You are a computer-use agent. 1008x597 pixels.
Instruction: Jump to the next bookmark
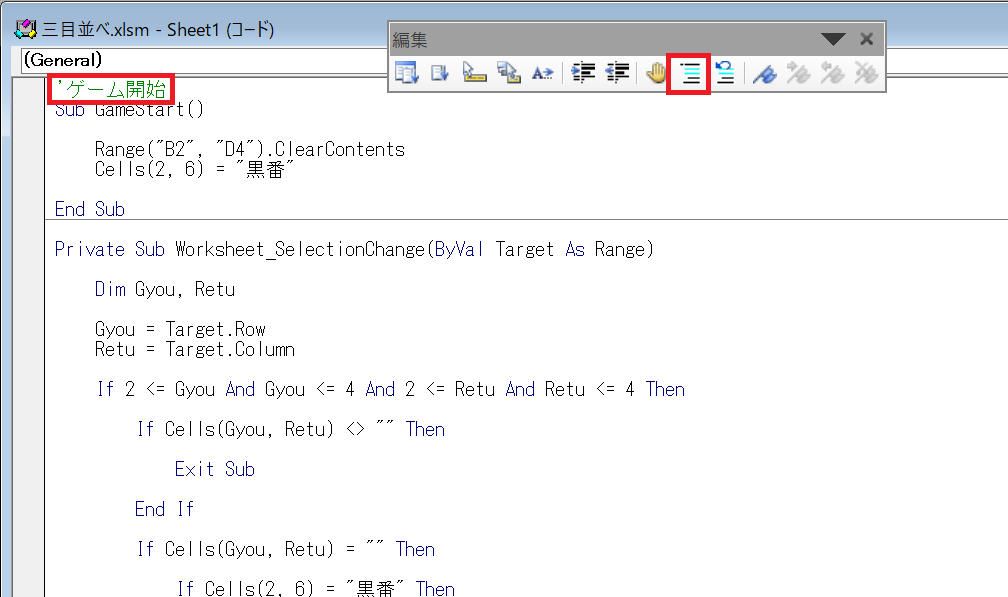798,73
